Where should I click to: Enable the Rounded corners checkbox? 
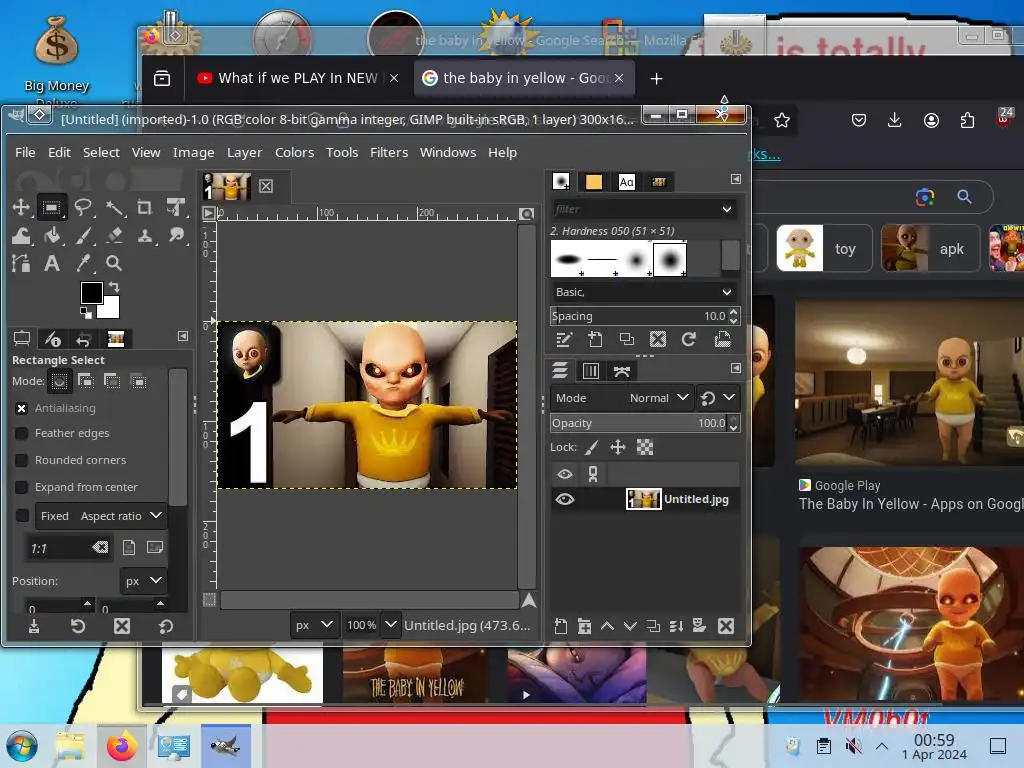[22, 460]
